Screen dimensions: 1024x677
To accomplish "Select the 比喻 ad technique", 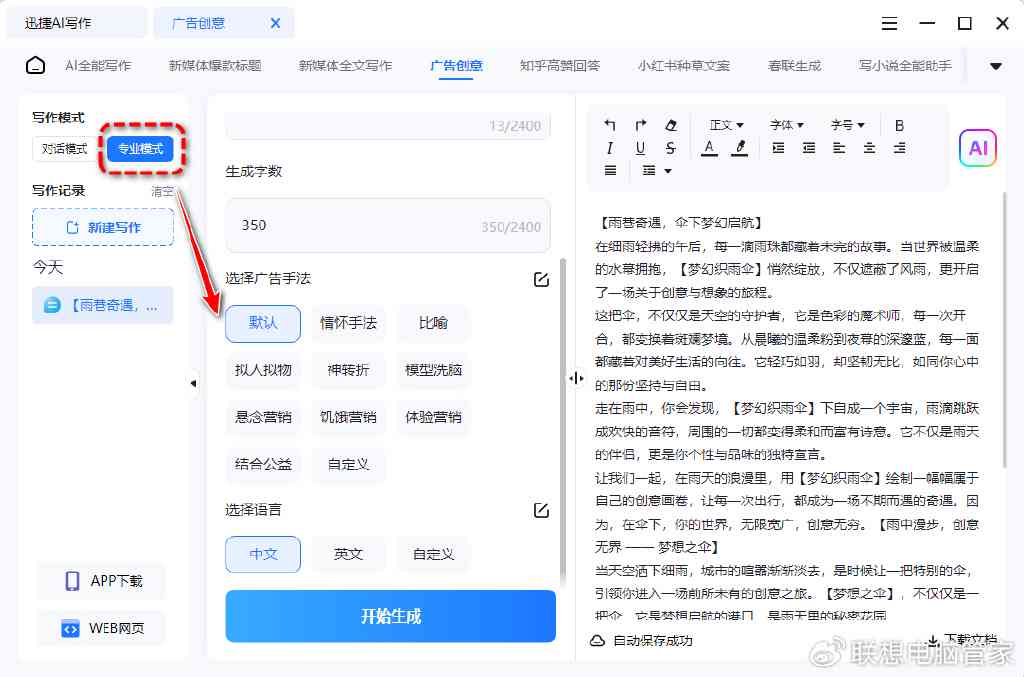I will tap(433, 323).
